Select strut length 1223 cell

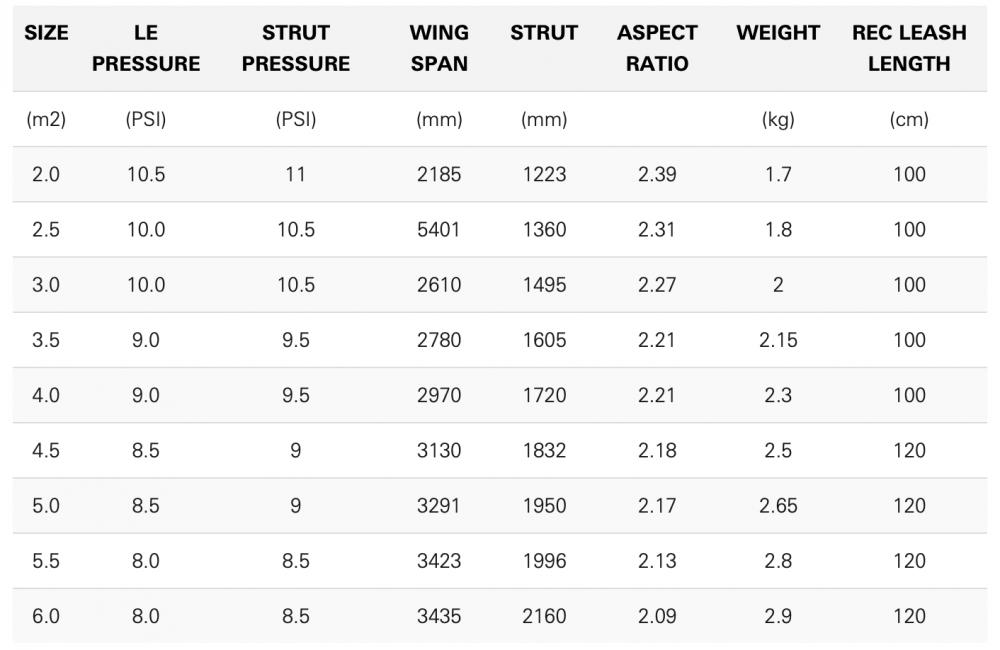pyautogui.click(x=544, y=175)
